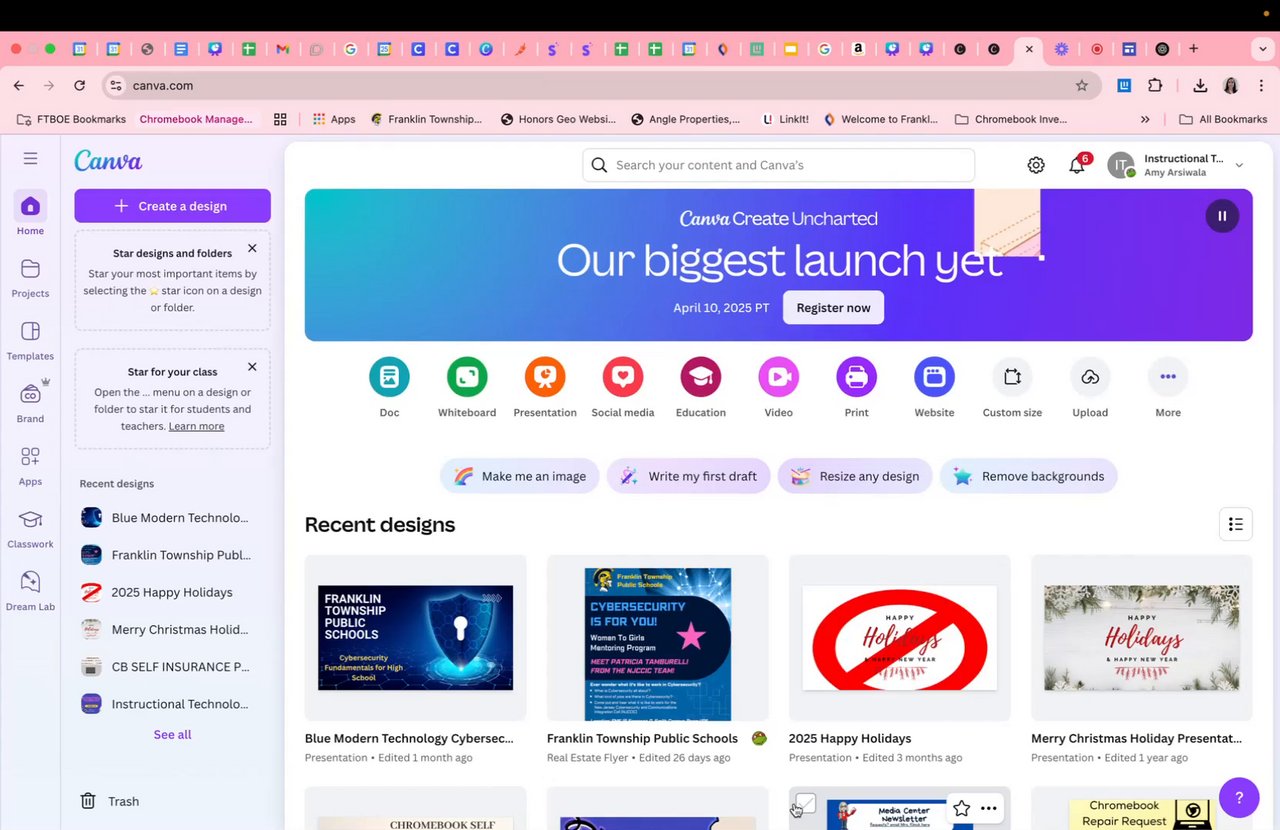1280x830 pixels.
Task: Open Classwork in the sidebar
Action: 30,528
